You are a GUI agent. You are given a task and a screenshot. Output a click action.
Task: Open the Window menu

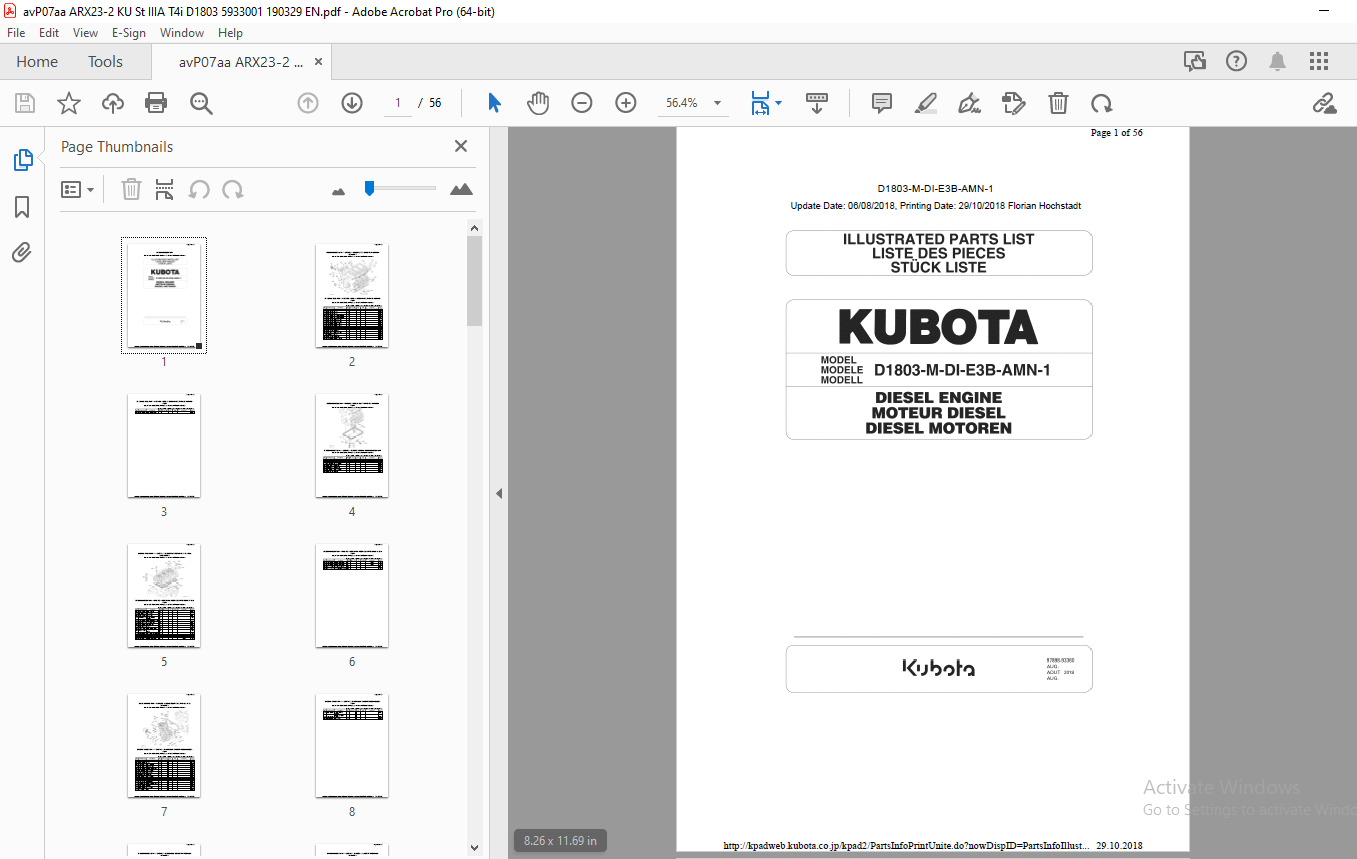click(182, 33)
